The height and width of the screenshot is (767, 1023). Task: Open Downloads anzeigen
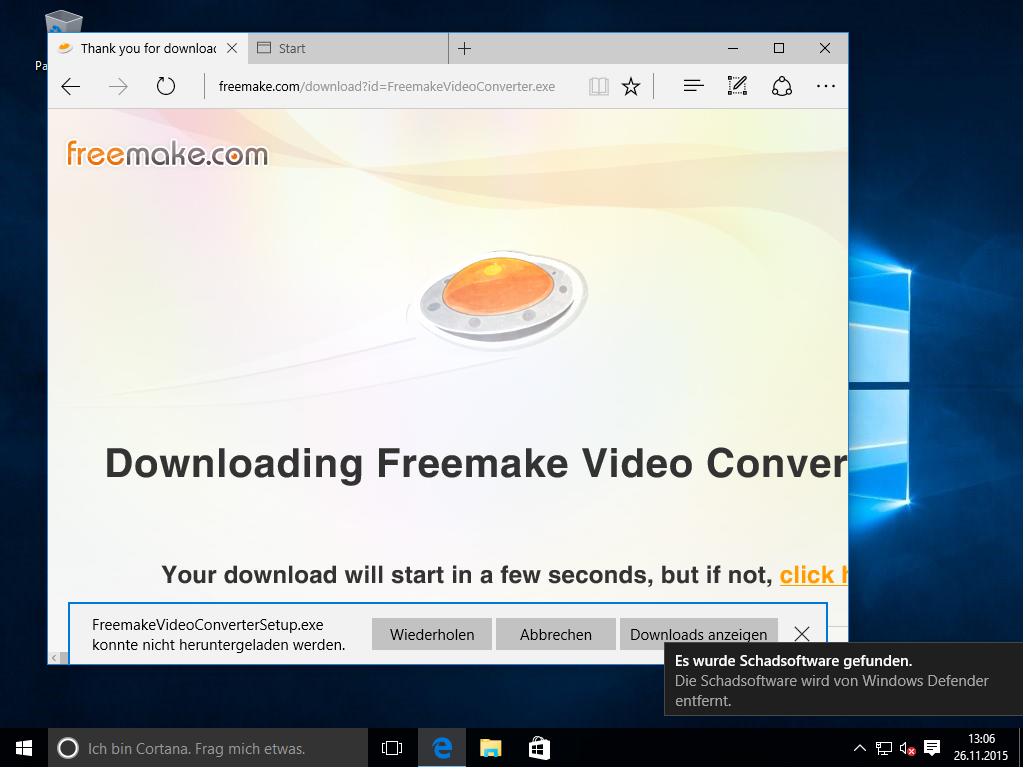coord(699,635)
